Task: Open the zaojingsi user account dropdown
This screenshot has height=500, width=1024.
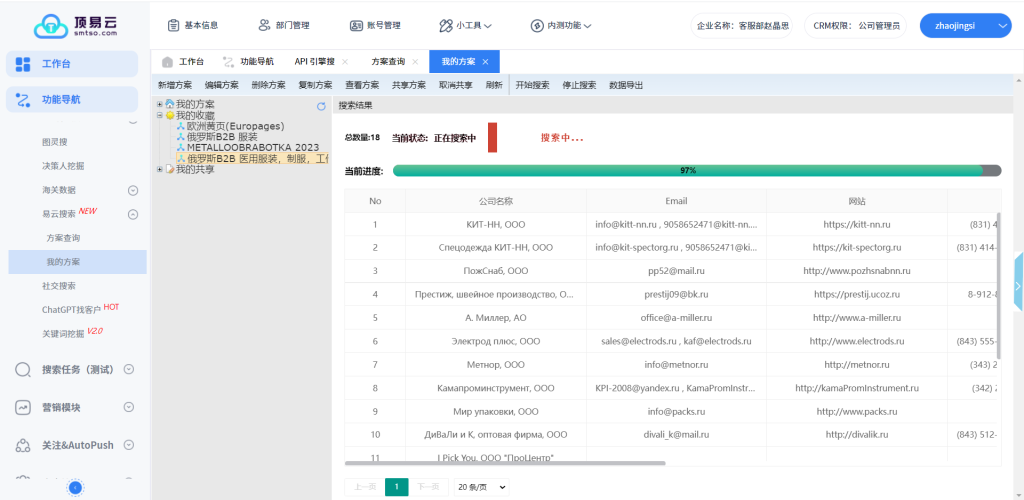Action: (965, 25)
